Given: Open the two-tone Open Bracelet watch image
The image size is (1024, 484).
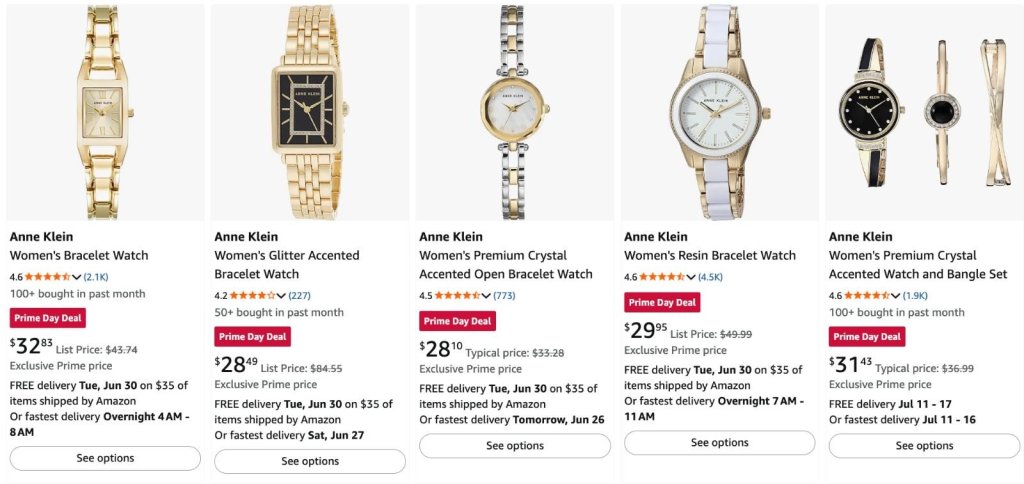Looking at the screenshot, I should coord(515,112).
